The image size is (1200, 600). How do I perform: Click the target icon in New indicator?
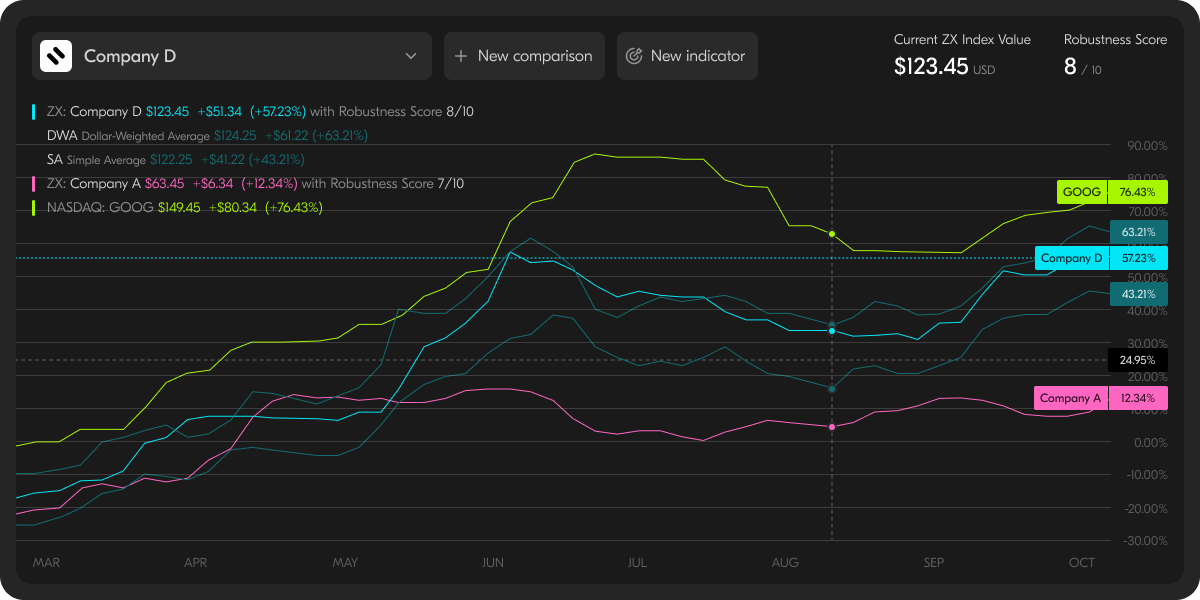coord(633,56)
